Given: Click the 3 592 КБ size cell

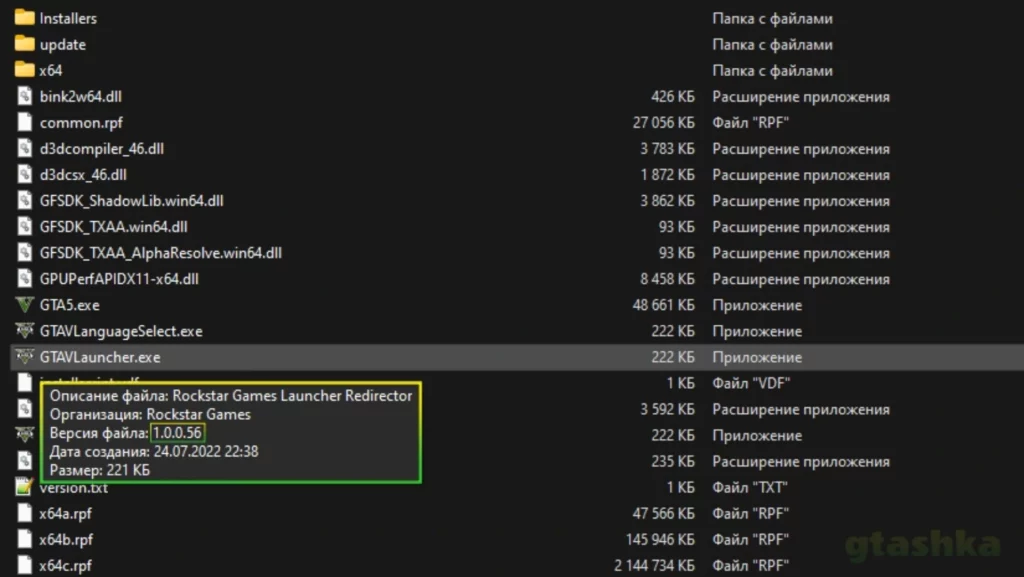Looking at the screenshot, I should tap(667, 409).
